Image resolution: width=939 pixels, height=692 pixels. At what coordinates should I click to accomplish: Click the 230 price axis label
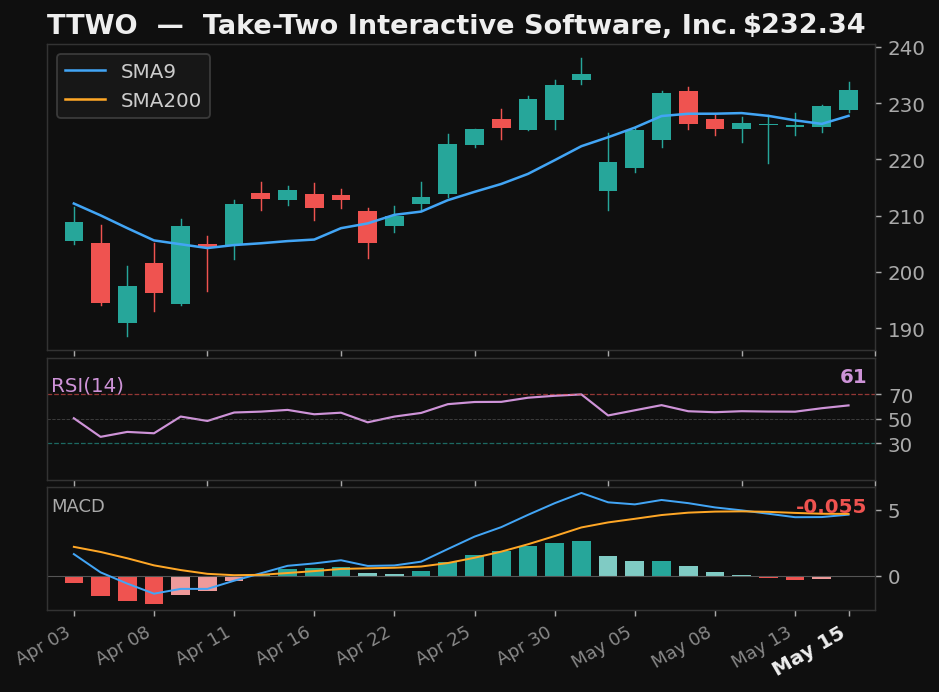click(906, 105)
